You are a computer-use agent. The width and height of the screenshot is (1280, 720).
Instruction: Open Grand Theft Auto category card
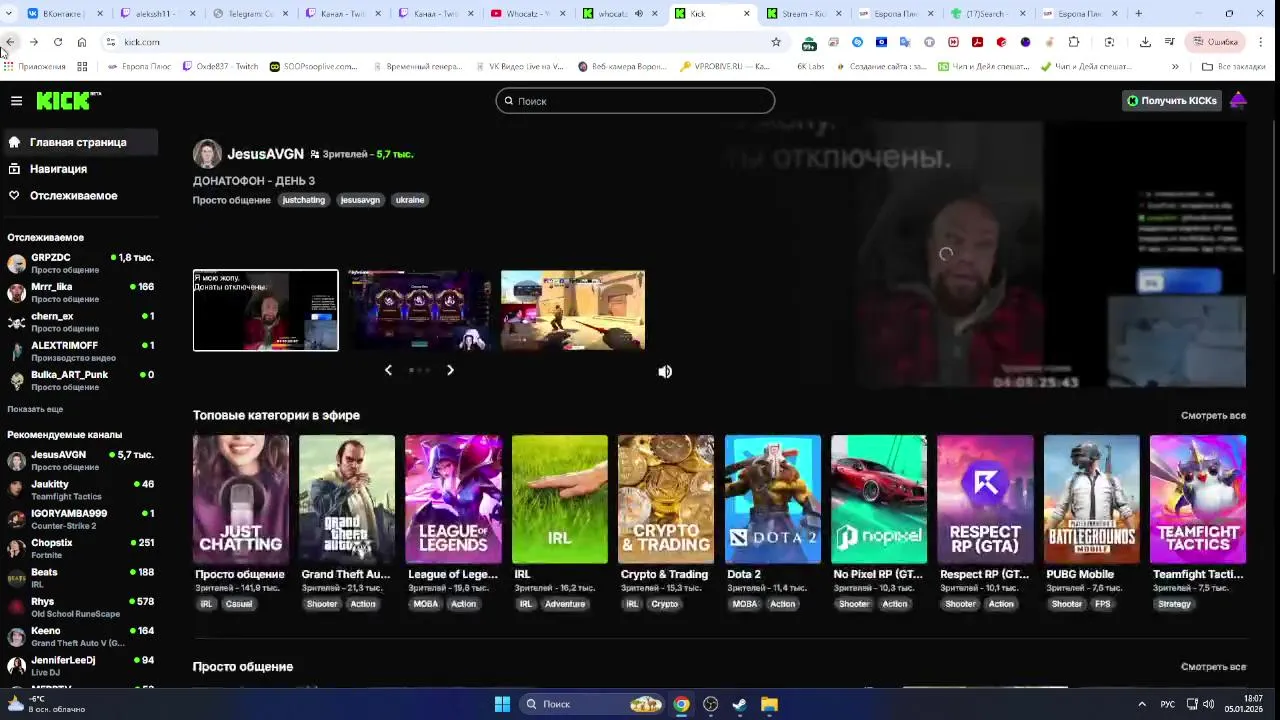(x=347, y=499)
